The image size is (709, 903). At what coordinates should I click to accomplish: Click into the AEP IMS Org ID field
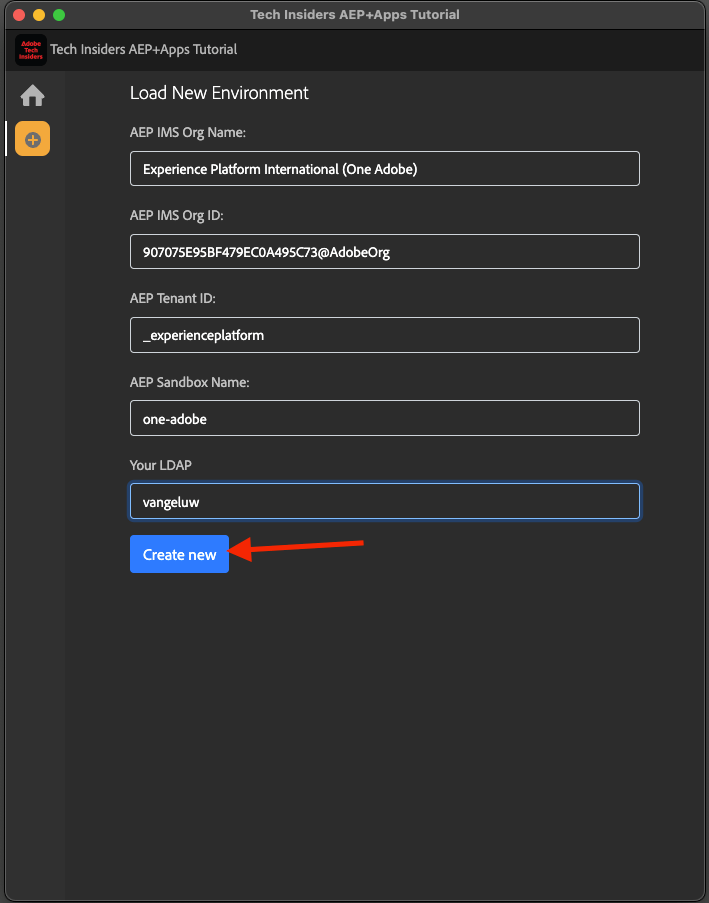coord(384,252)
